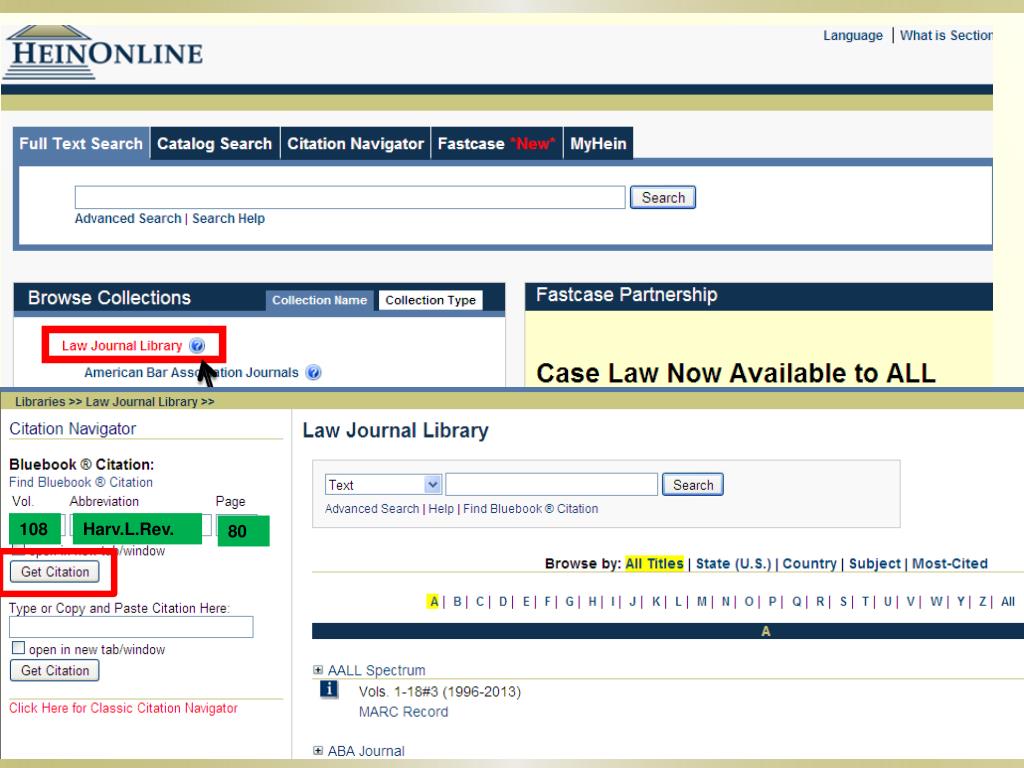Expand the ABA Journal entry
Viewport: 1024px width, 768px height.
pyautogui.click(x=317, y=751)
